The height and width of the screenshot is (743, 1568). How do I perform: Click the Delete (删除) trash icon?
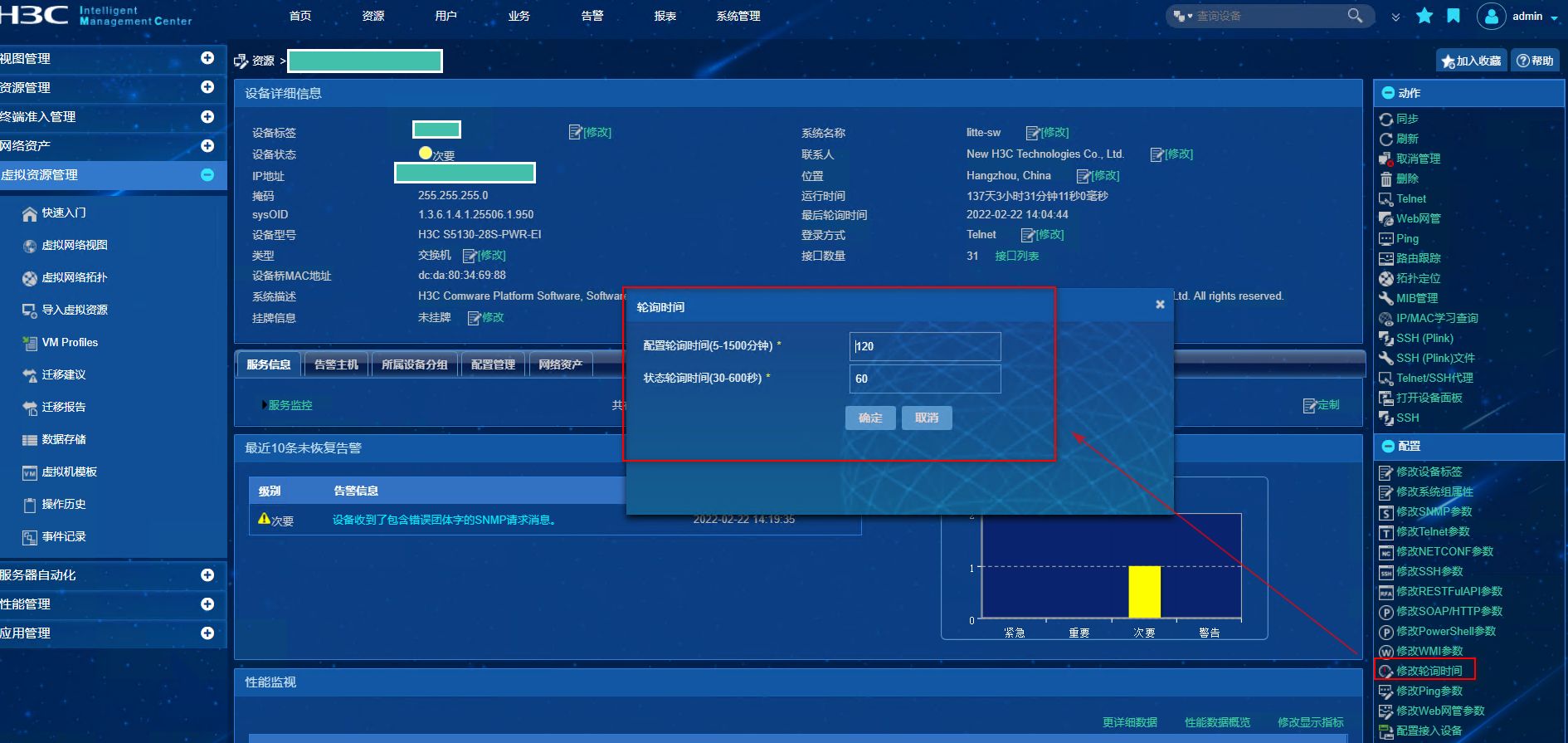click(x=1385, y=179)
